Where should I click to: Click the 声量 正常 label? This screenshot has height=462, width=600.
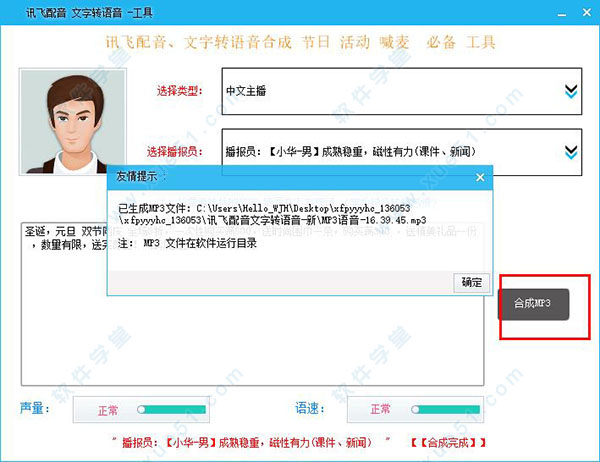pyautogui.click(x=108, y=411)
